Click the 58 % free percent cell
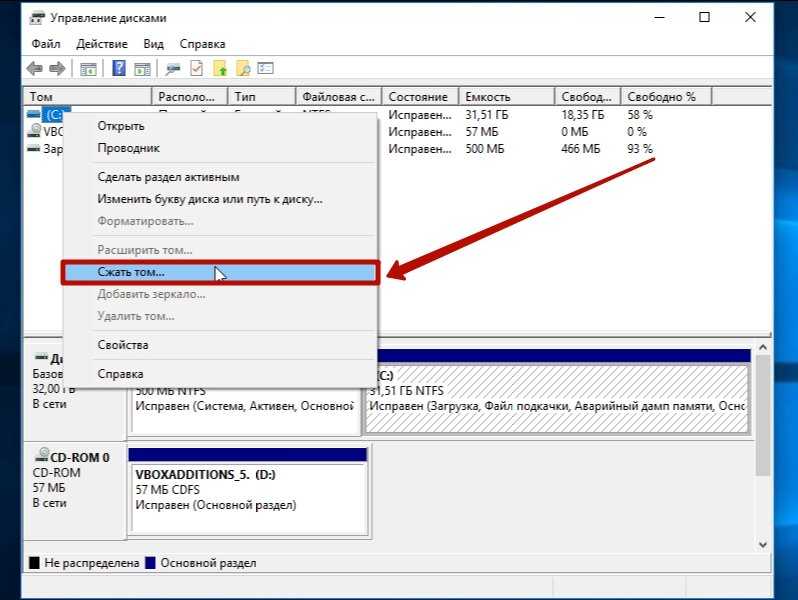 pyautogui.click(x=640, y=115)
